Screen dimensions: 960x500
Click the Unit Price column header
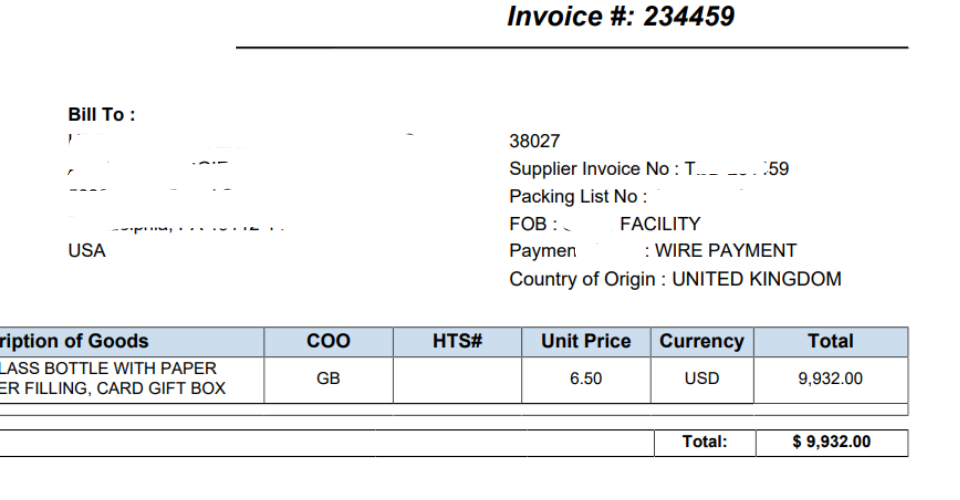(x=586, y=341)
